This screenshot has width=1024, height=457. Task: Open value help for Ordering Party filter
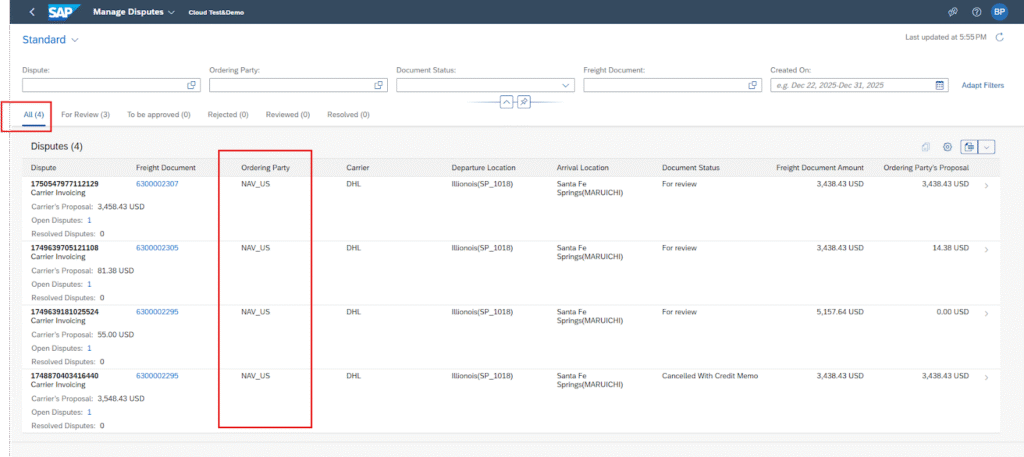[378, 85]
